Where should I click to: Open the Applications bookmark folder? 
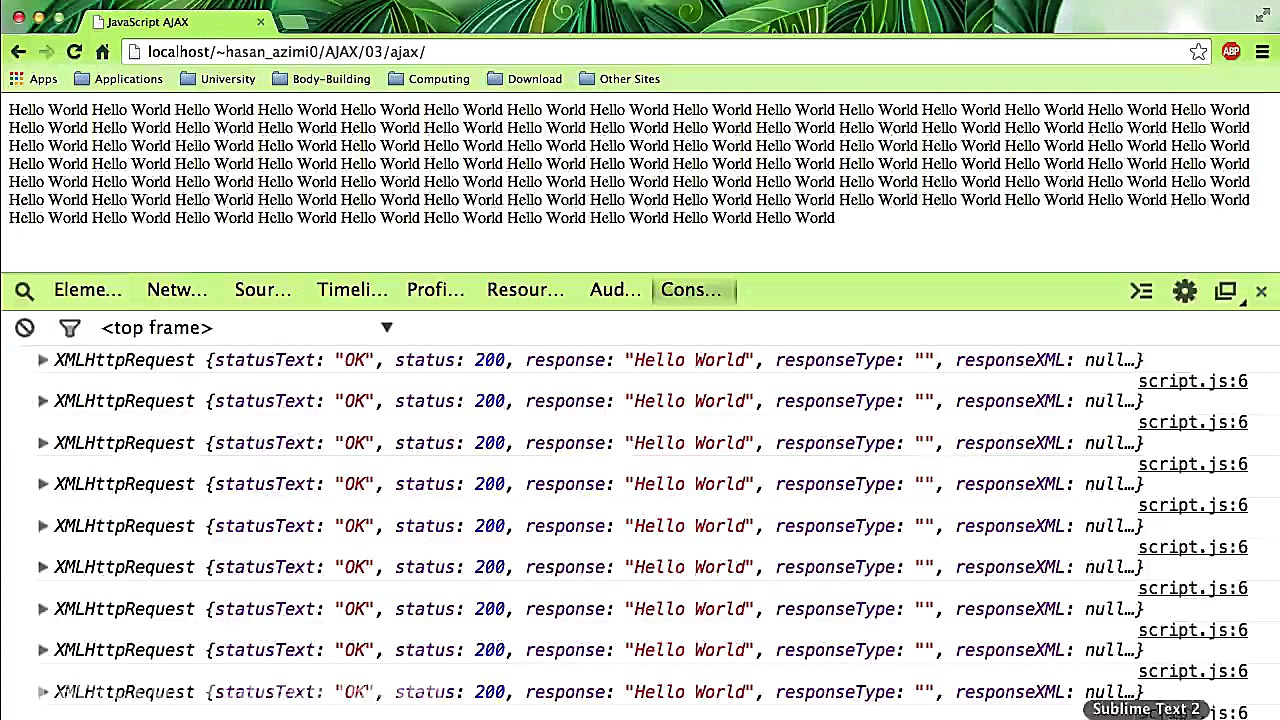118,79
